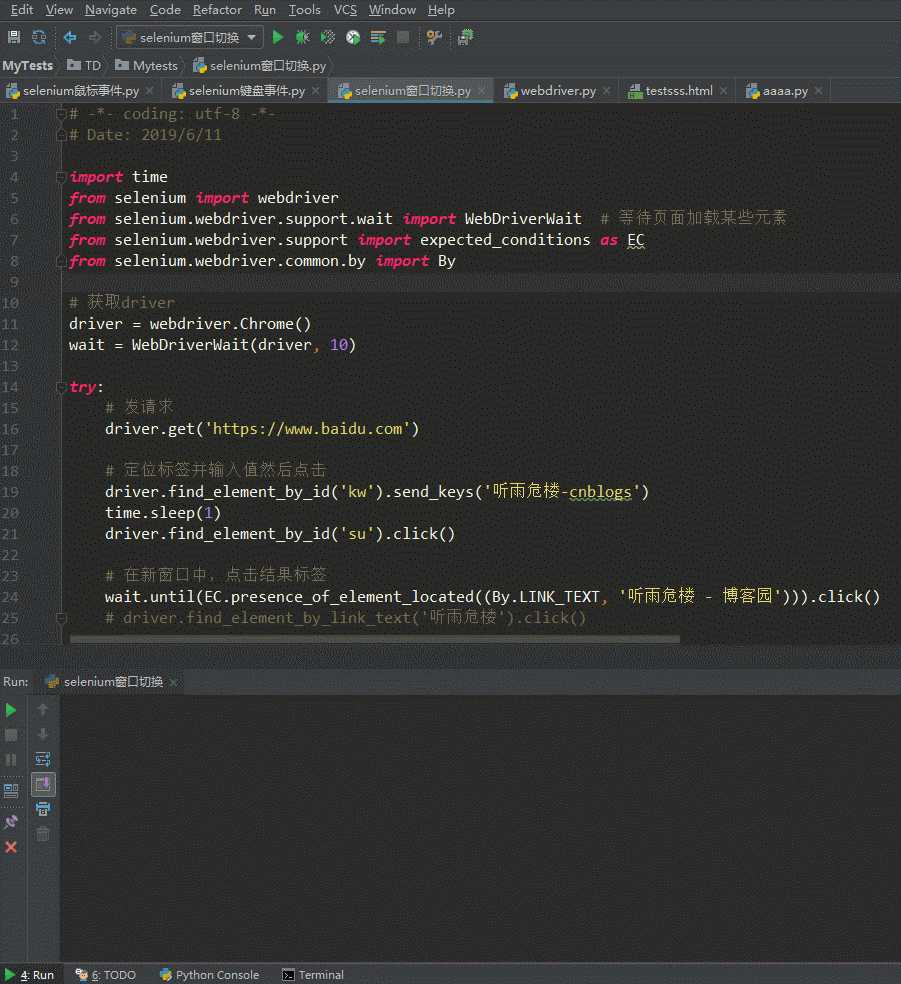
Task: Click the Print icon in Run panel
Action: coord(43,809)
